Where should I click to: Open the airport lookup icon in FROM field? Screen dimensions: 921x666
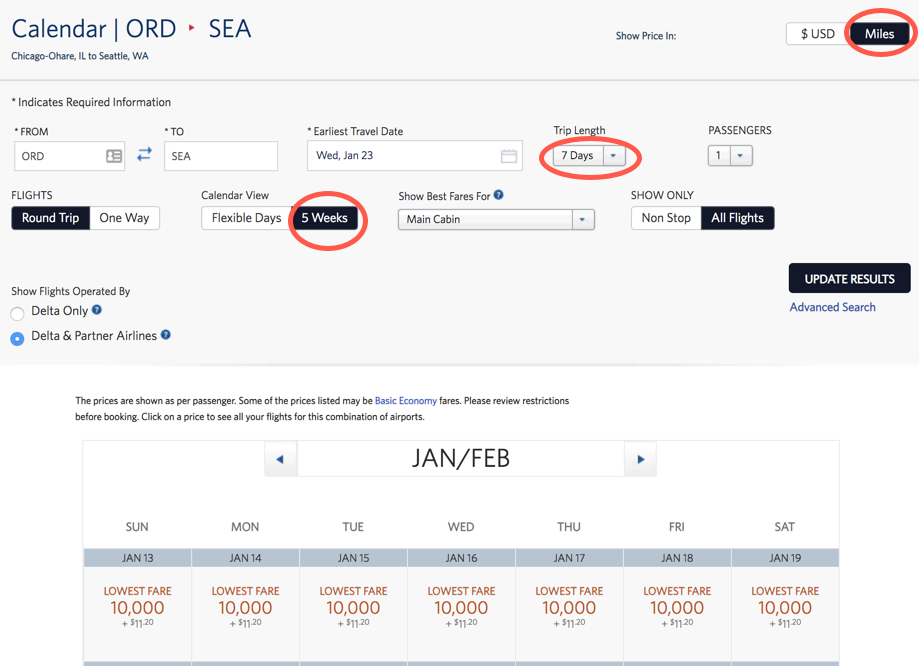(114, 156)
